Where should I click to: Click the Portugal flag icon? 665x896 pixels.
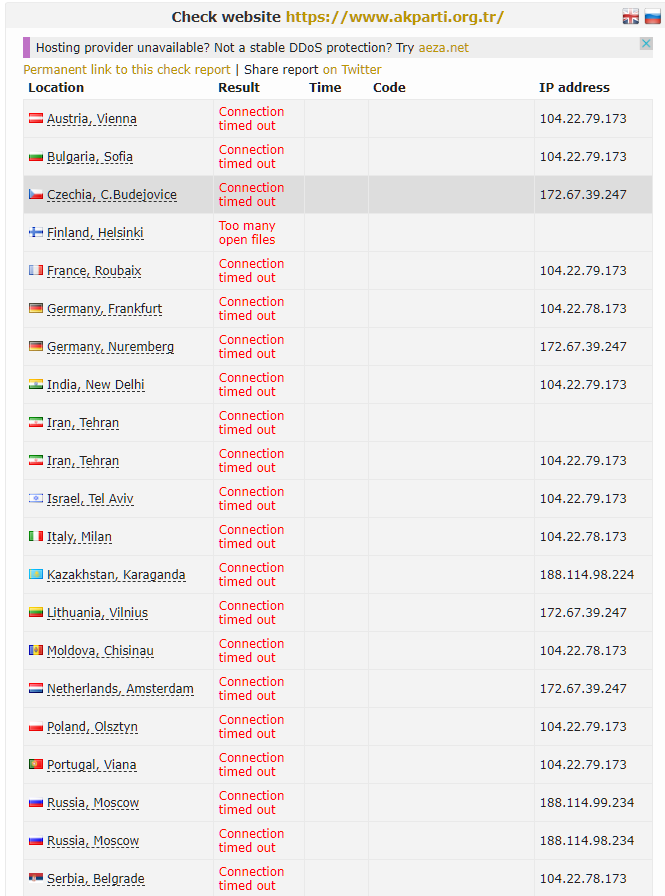click(36, 765)
